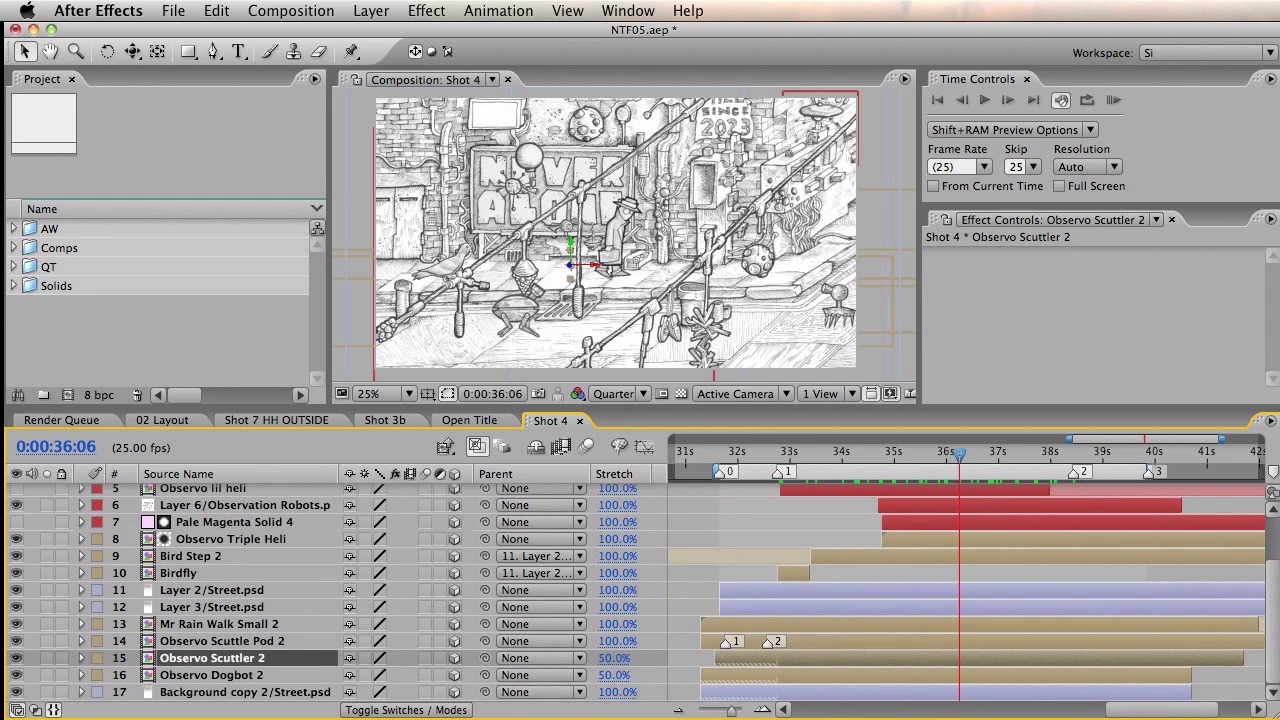
Task: Select the Zoom magnifier tool
Action: [76, 52]
